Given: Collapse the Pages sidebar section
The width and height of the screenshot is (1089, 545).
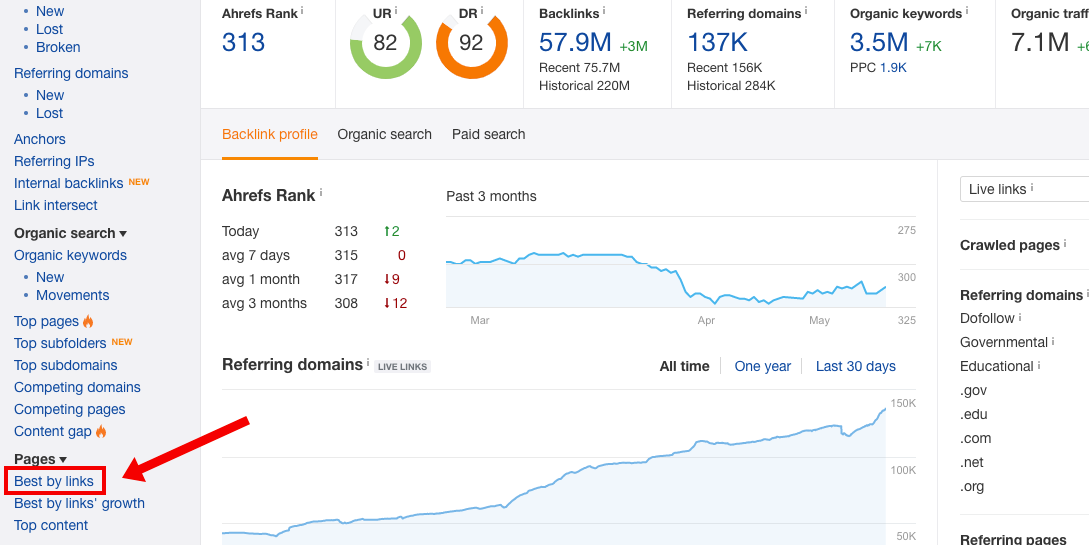Looking at the screenshot, I should pyautogui.click(x=63, y=460).
